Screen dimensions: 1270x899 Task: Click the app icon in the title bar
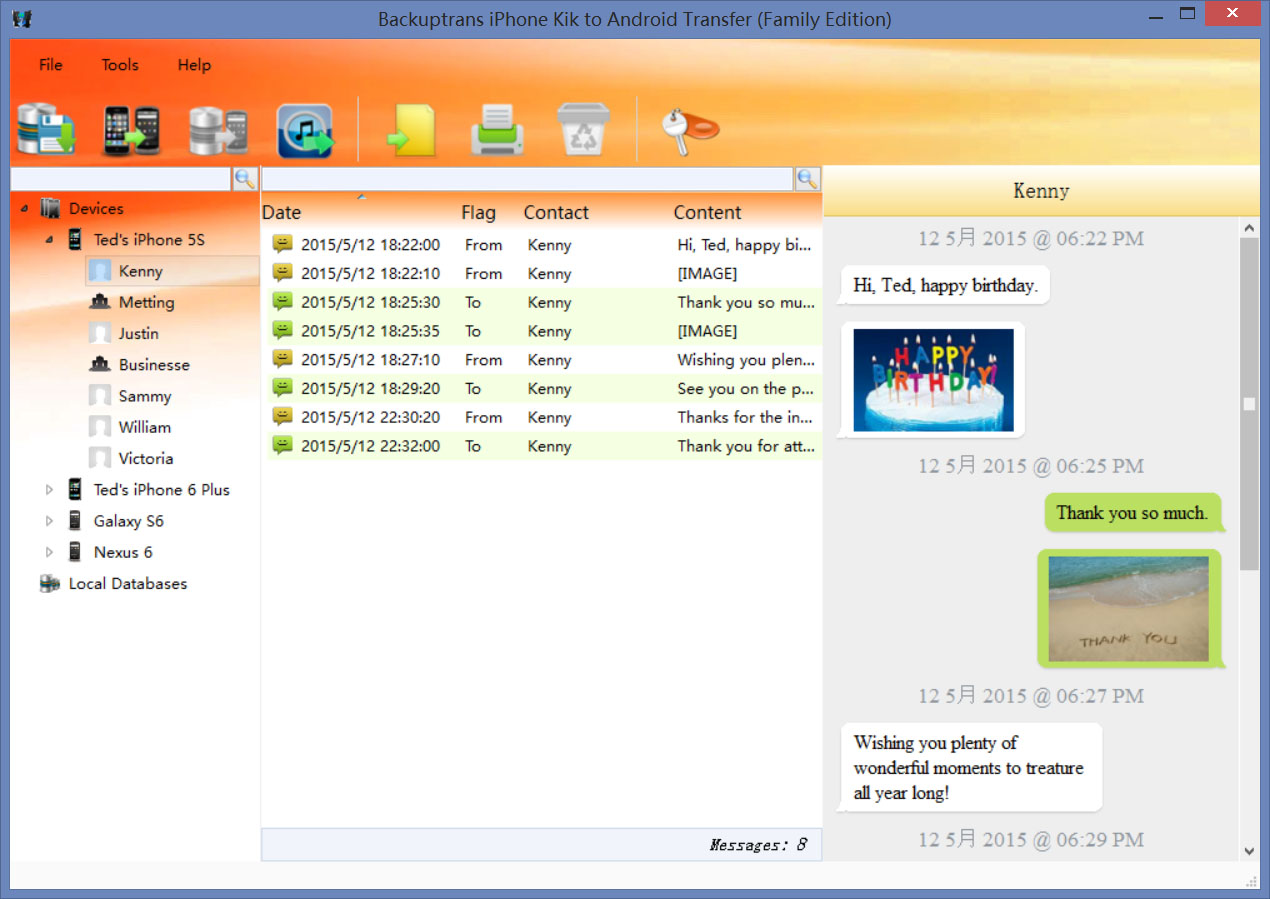pyautogui.click(x=21, y=18)
